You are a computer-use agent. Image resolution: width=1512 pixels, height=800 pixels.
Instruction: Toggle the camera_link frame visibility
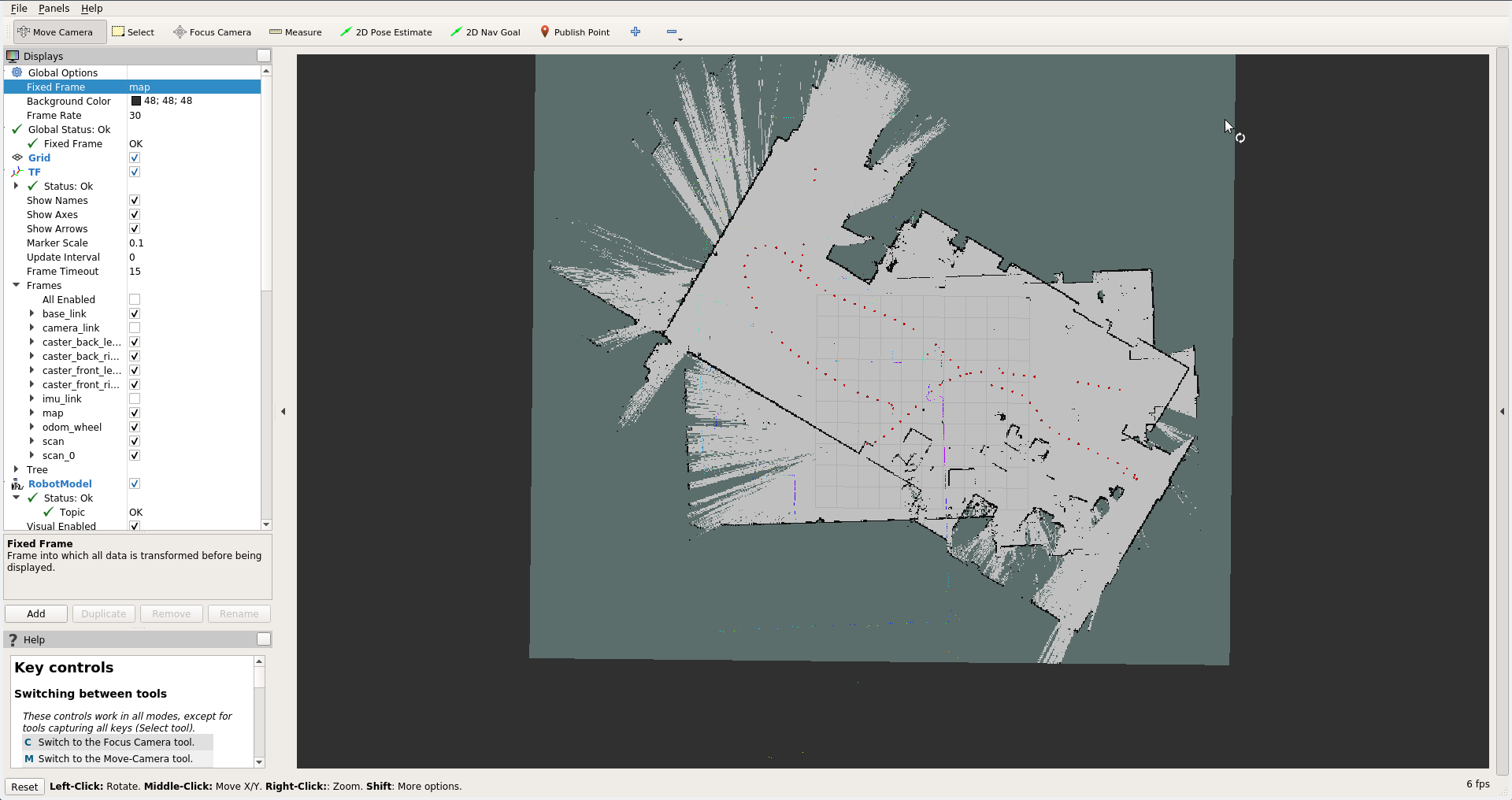point(134,328)
